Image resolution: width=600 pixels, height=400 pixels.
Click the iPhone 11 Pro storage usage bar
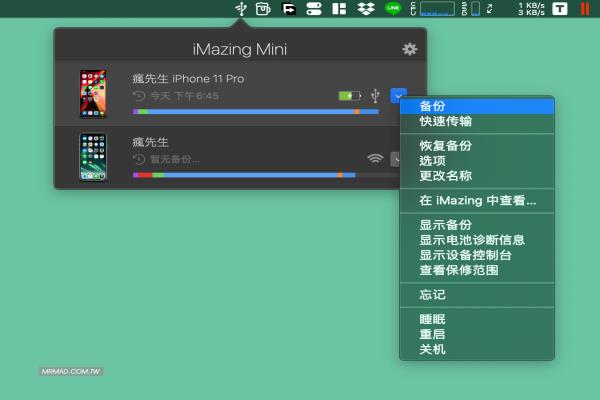(256, 111)
